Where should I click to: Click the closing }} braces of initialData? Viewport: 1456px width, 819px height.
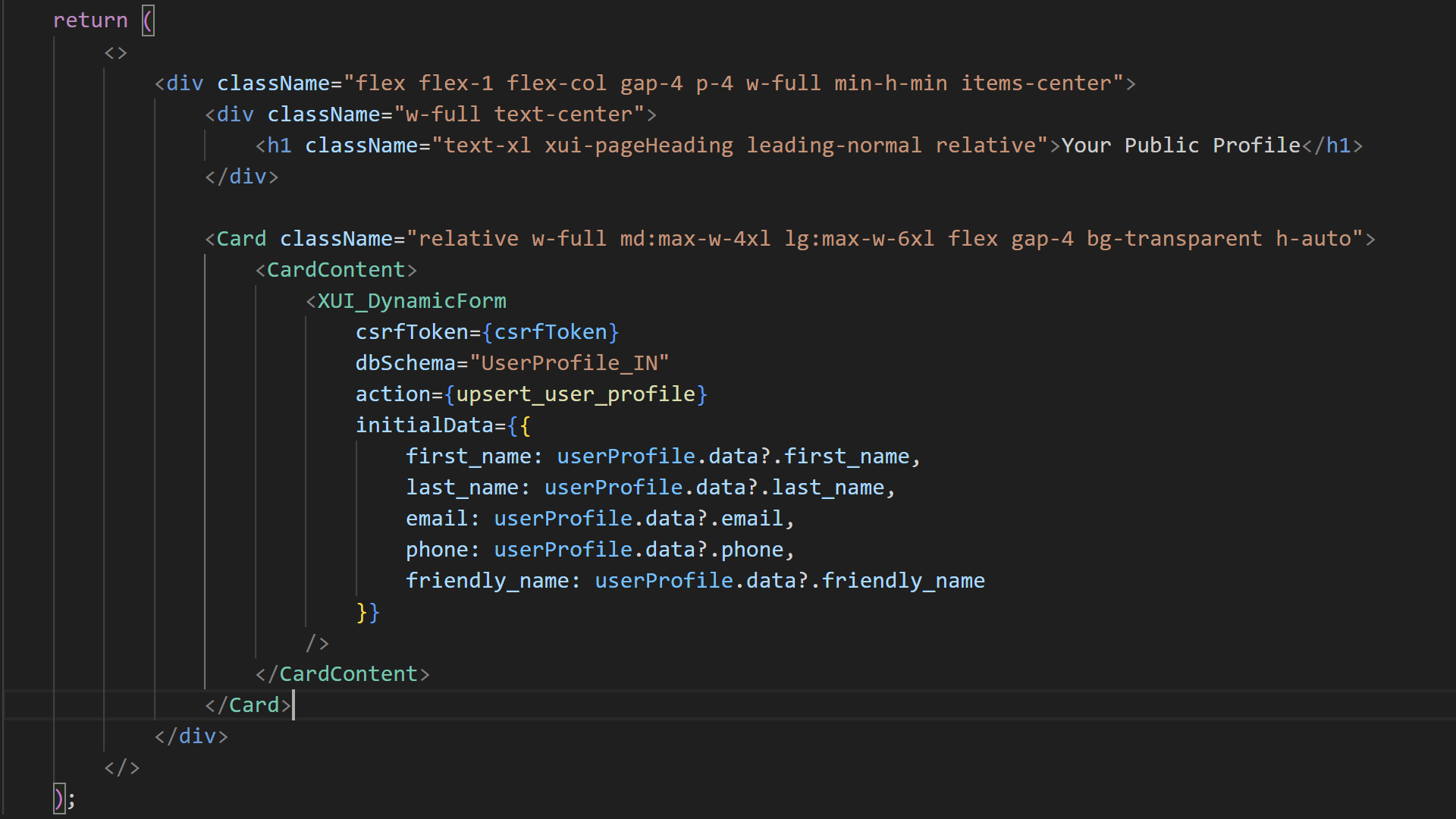click(x=368, y=612)
